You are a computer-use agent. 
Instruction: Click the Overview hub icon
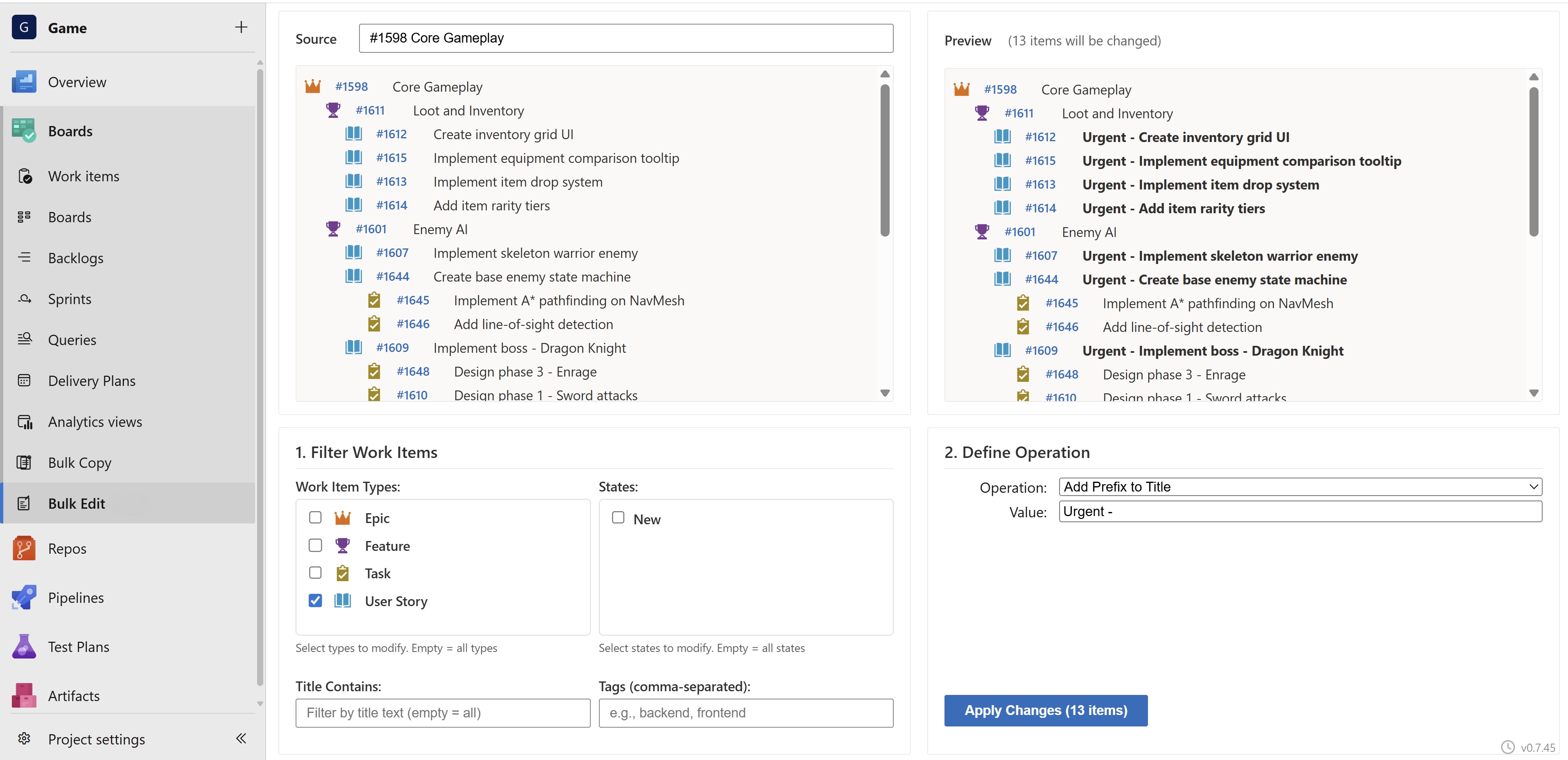tap(24, 82)
